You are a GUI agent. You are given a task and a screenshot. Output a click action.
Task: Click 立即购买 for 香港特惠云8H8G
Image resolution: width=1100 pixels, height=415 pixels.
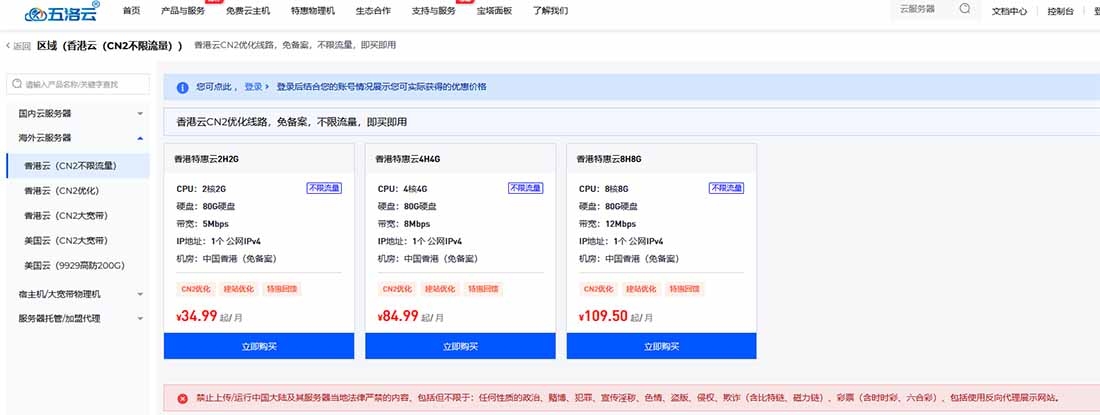pyautogui.click(x=662, y=346)
